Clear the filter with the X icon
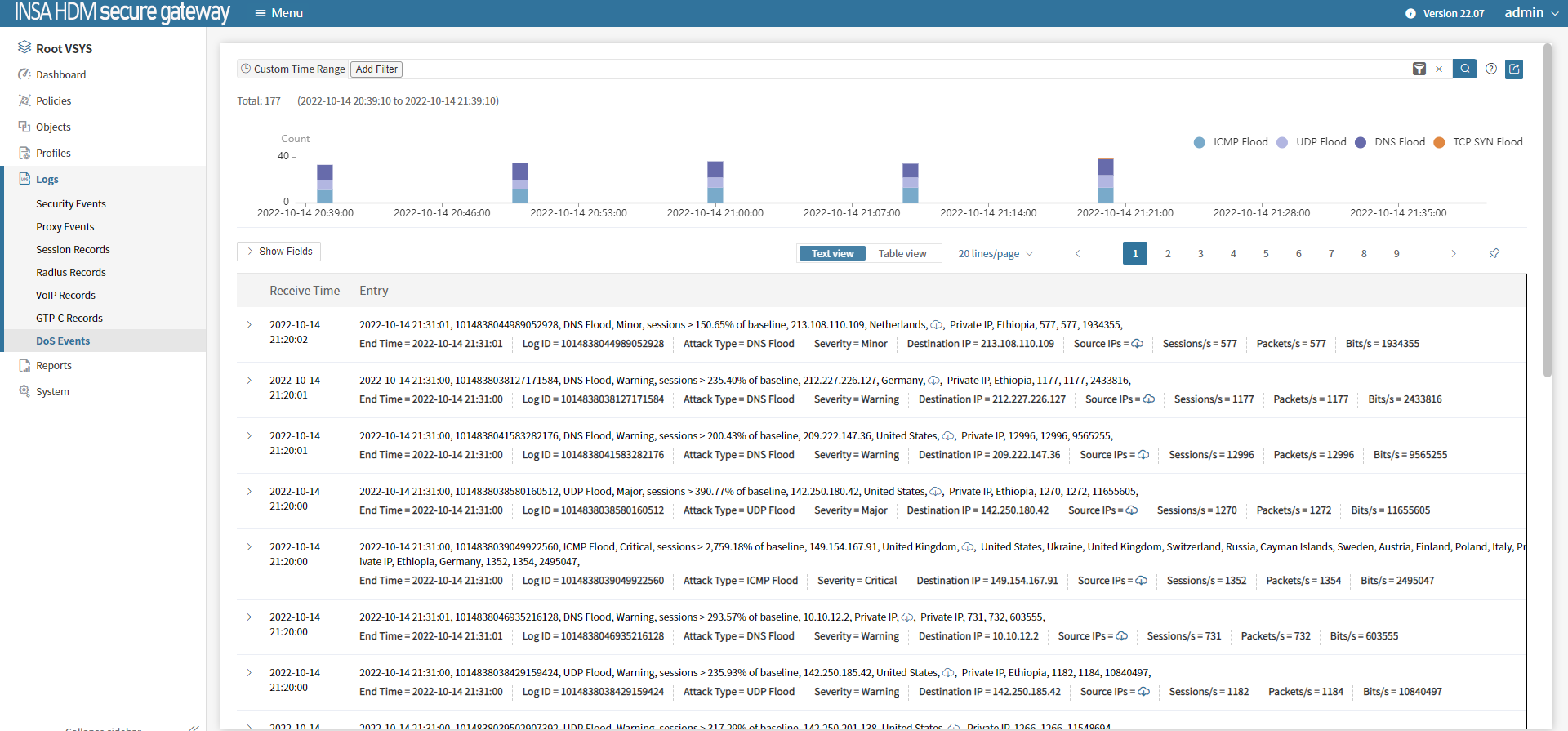1568x731 pixels. click(x=1439, y=69)
